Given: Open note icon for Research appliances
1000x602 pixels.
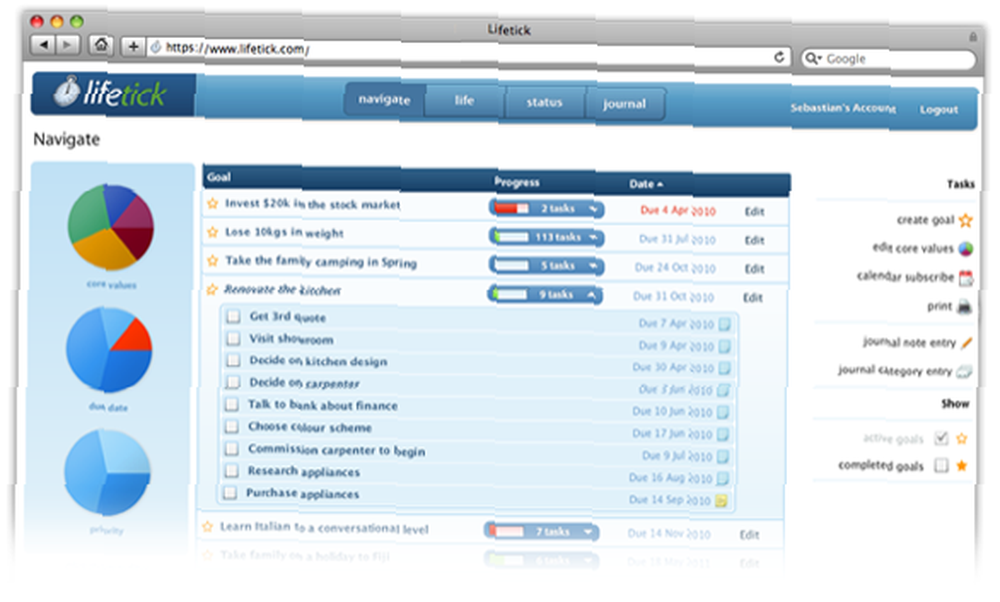Looking at the screenshot, I should pos(722,478).
